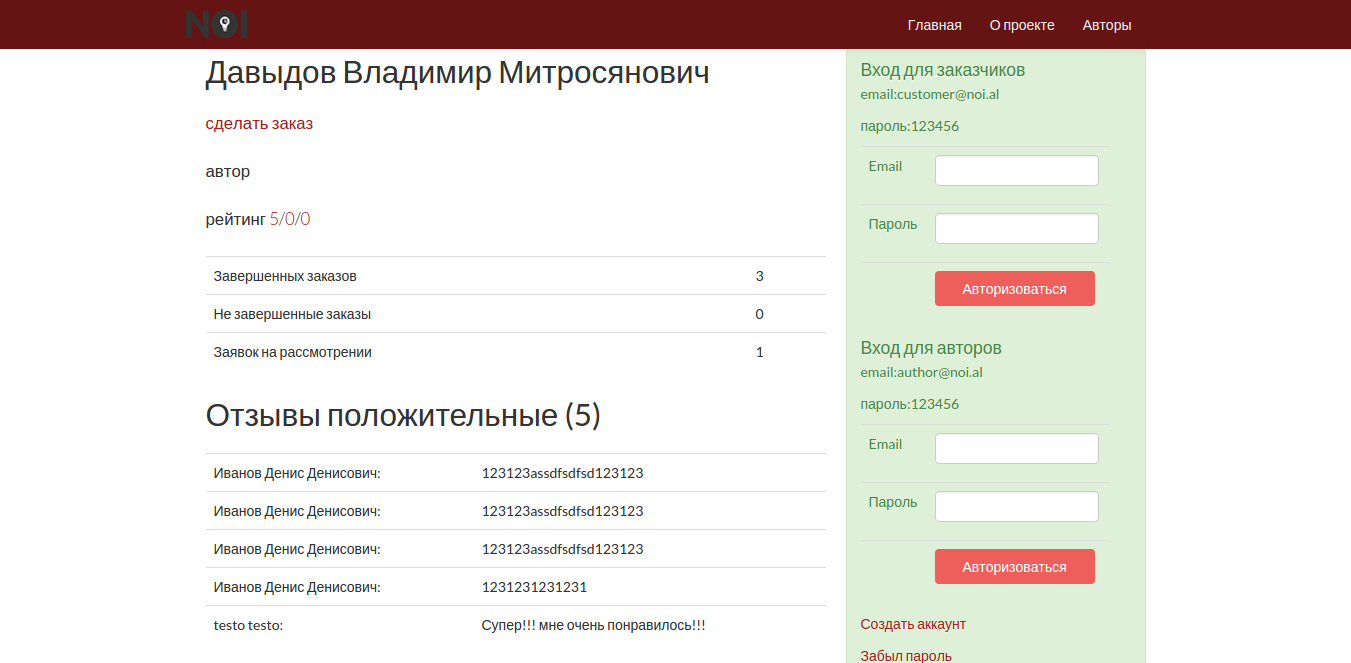Focus Пароль field for заказчиков login
The height and width of the screenshot is (663, 1351).
[x=1016, y=228]
